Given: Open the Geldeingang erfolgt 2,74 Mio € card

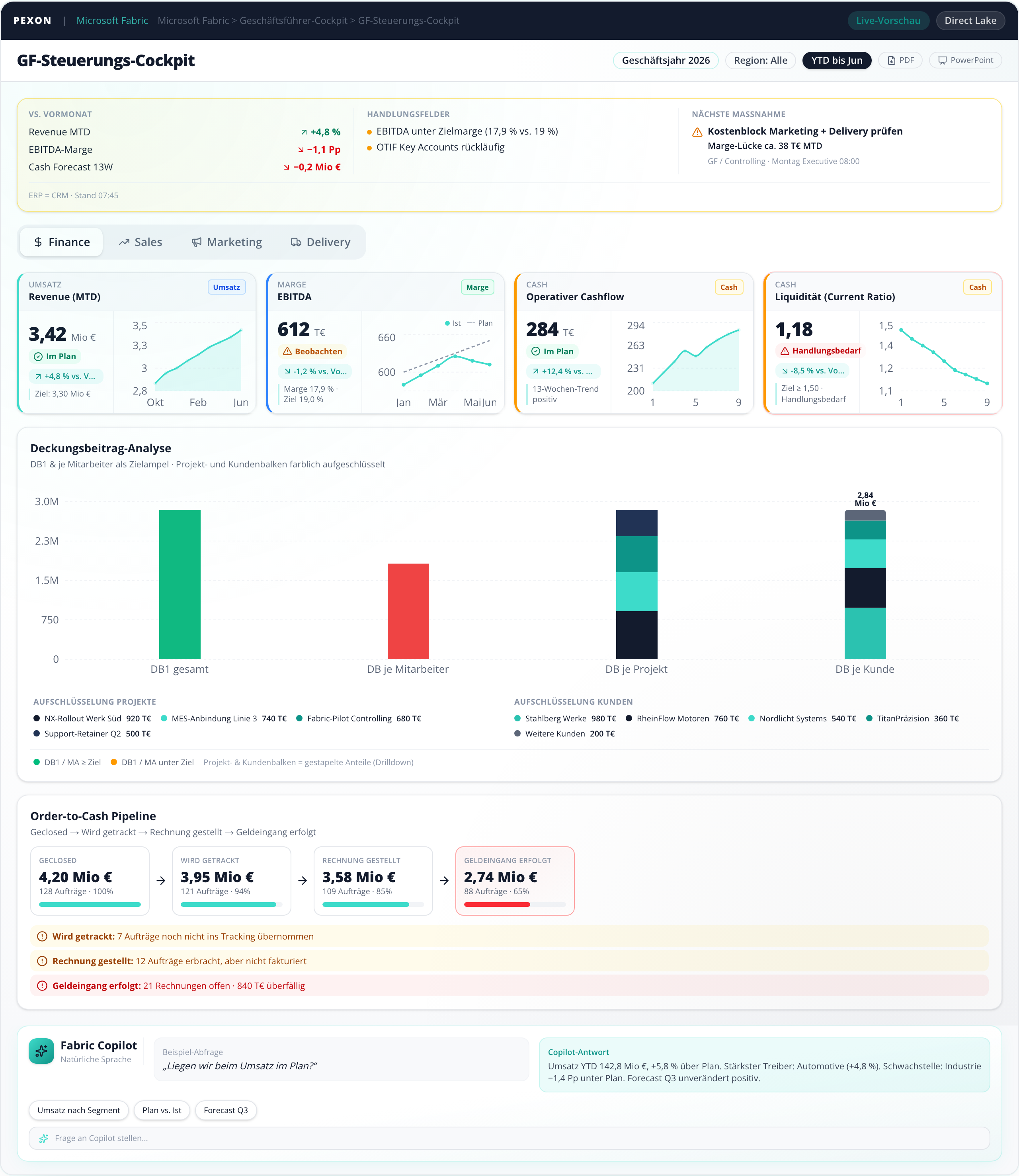Looking at the screenshot, I should [515, 881].
